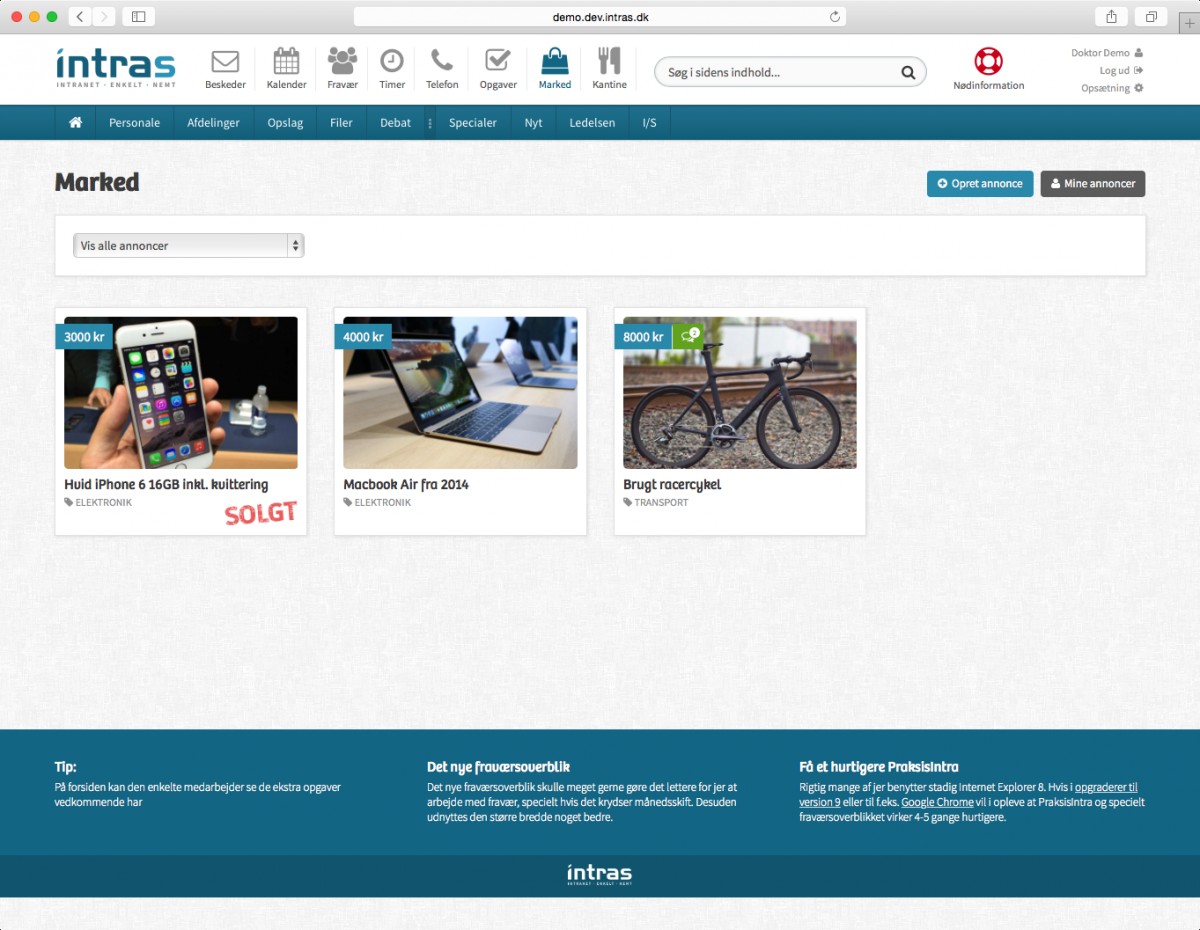The width and height of the screenshot is (1200, 930).
Task: Click the home icon in the navigation bar
Action: tap(74, 121)
